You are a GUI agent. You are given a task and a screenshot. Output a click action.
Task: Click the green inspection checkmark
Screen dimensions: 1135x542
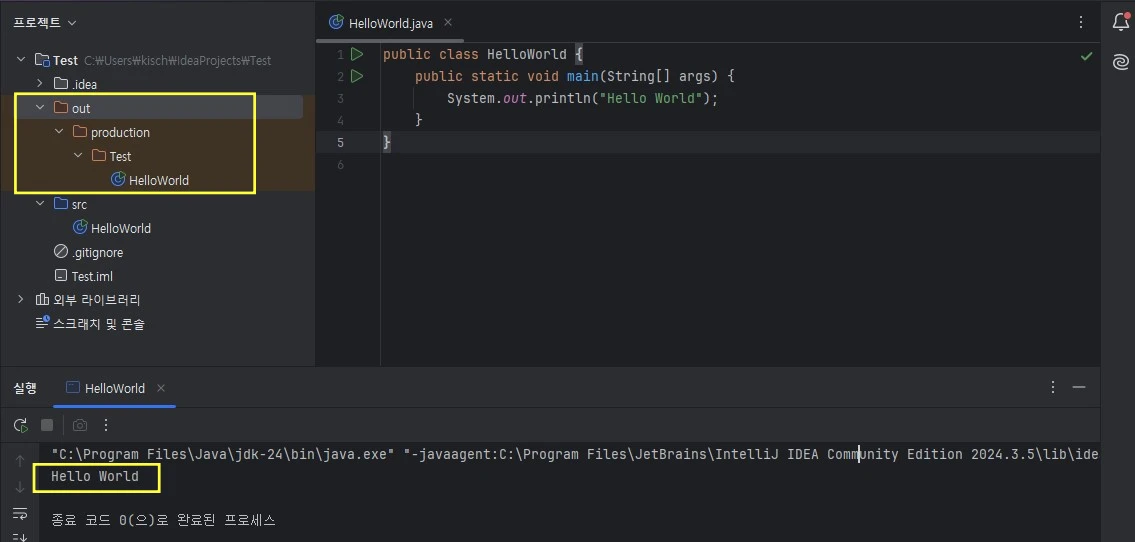[1086, 56]
